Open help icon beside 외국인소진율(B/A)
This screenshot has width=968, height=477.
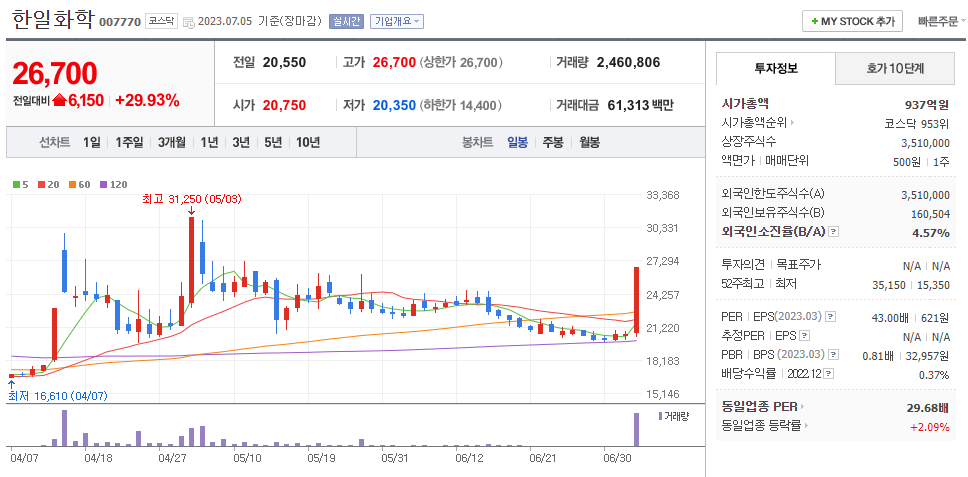click(x=833, y=232)
